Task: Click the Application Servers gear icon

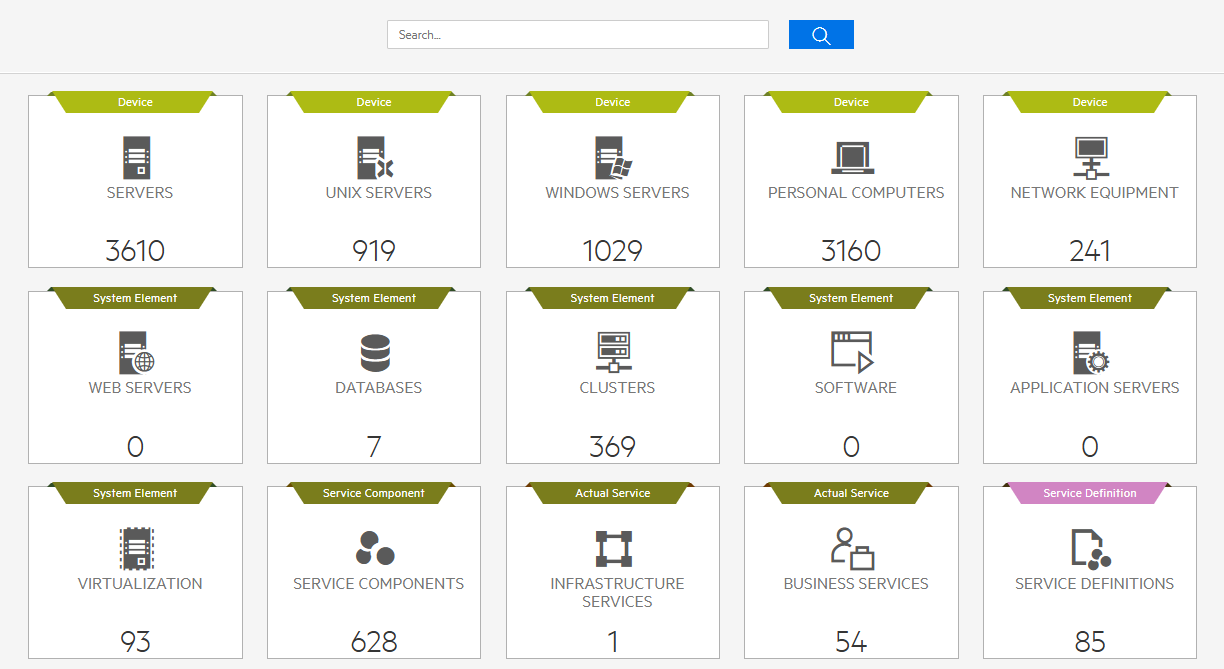Action: click(x=1090, y=353)
